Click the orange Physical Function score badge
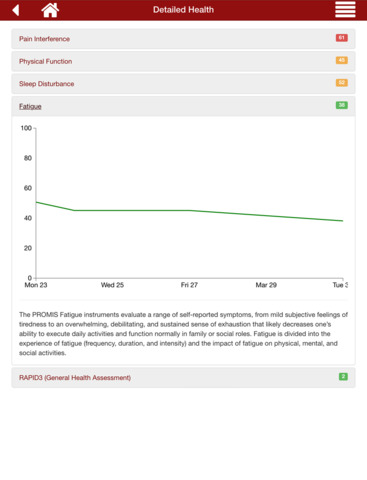The width and height of the screenshot is (367, 480). pyautogui.click(x=342, y=60)
